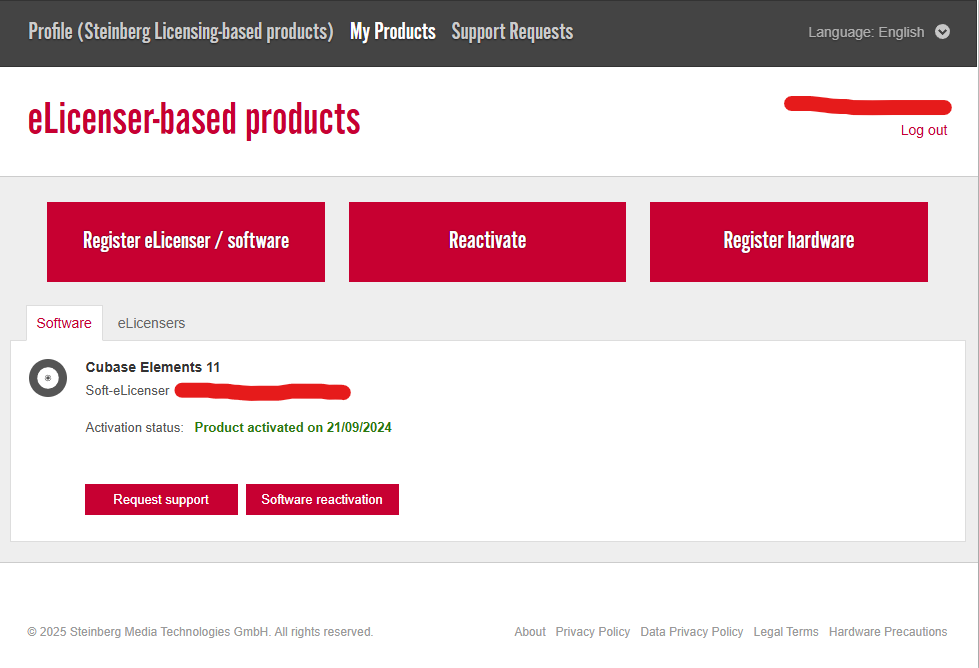Log out of the account
Screen dimensions: 979x668
click(923, 130)
